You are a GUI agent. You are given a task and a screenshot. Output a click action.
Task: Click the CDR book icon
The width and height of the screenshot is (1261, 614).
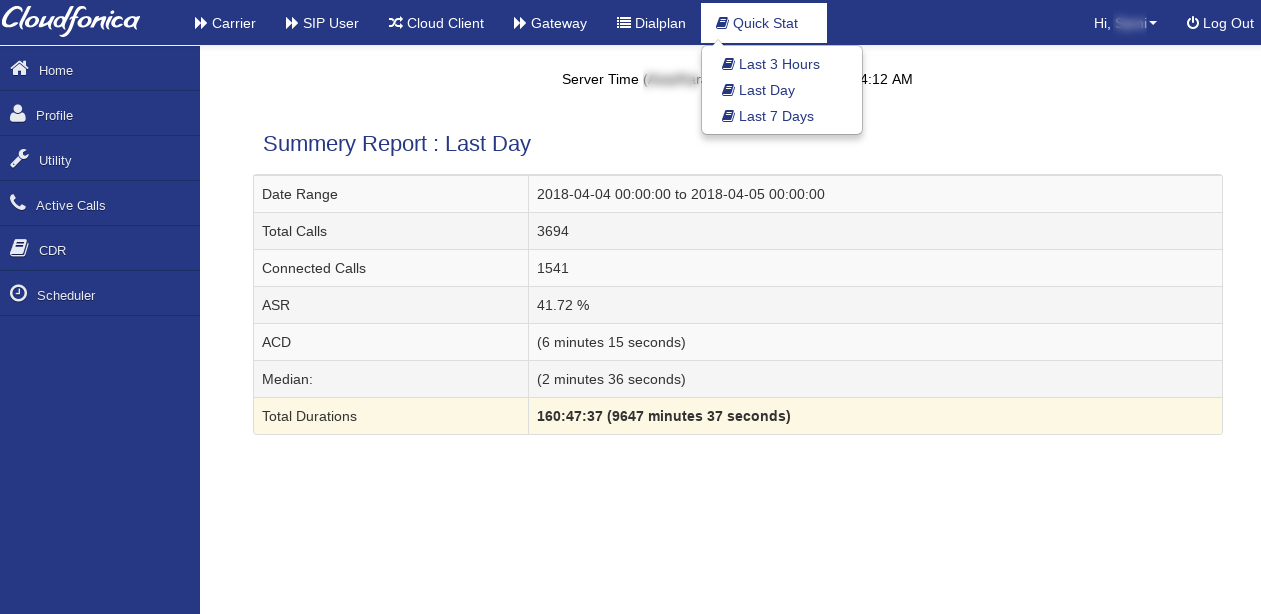18,248
